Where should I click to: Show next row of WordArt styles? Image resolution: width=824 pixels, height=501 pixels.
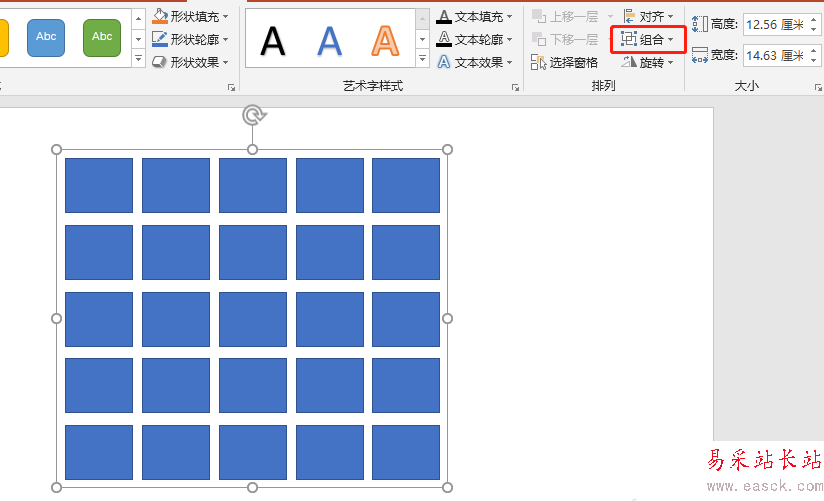click(423, 39)
